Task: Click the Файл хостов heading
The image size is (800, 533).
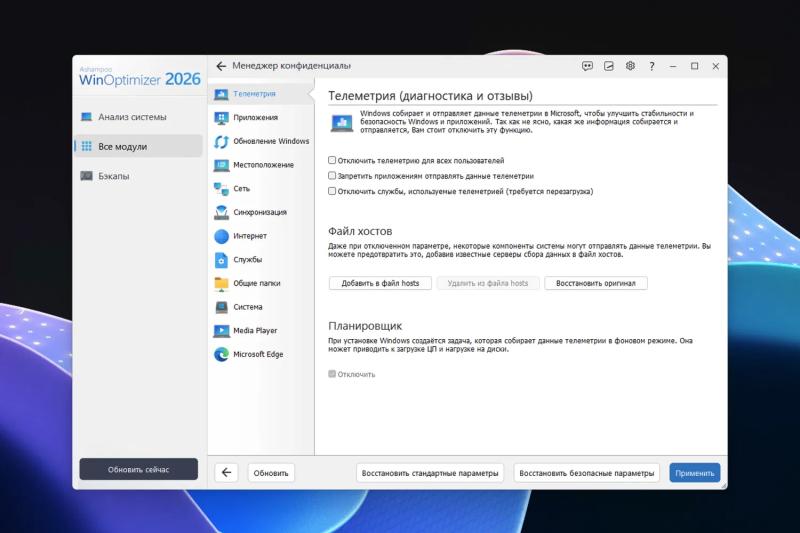Action: tap(360, 232)
